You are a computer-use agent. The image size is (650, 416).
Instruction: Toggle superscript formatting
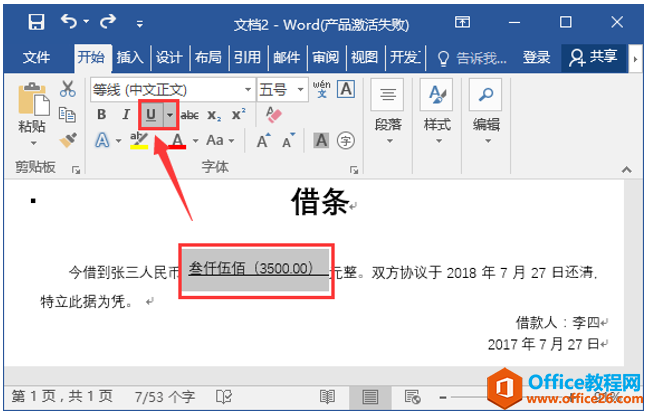[x=238, y=114]
